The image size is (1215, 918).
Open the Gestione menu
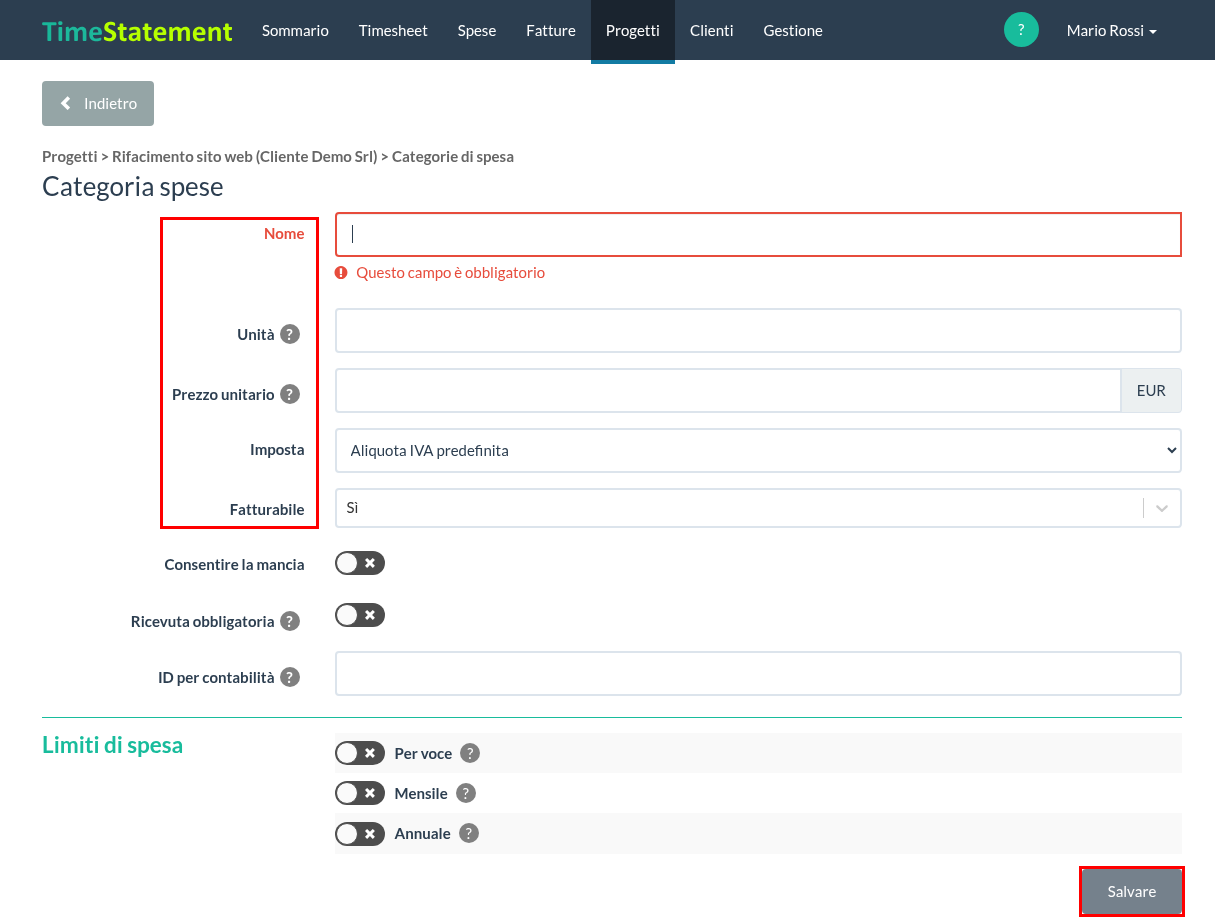[793, 31]
